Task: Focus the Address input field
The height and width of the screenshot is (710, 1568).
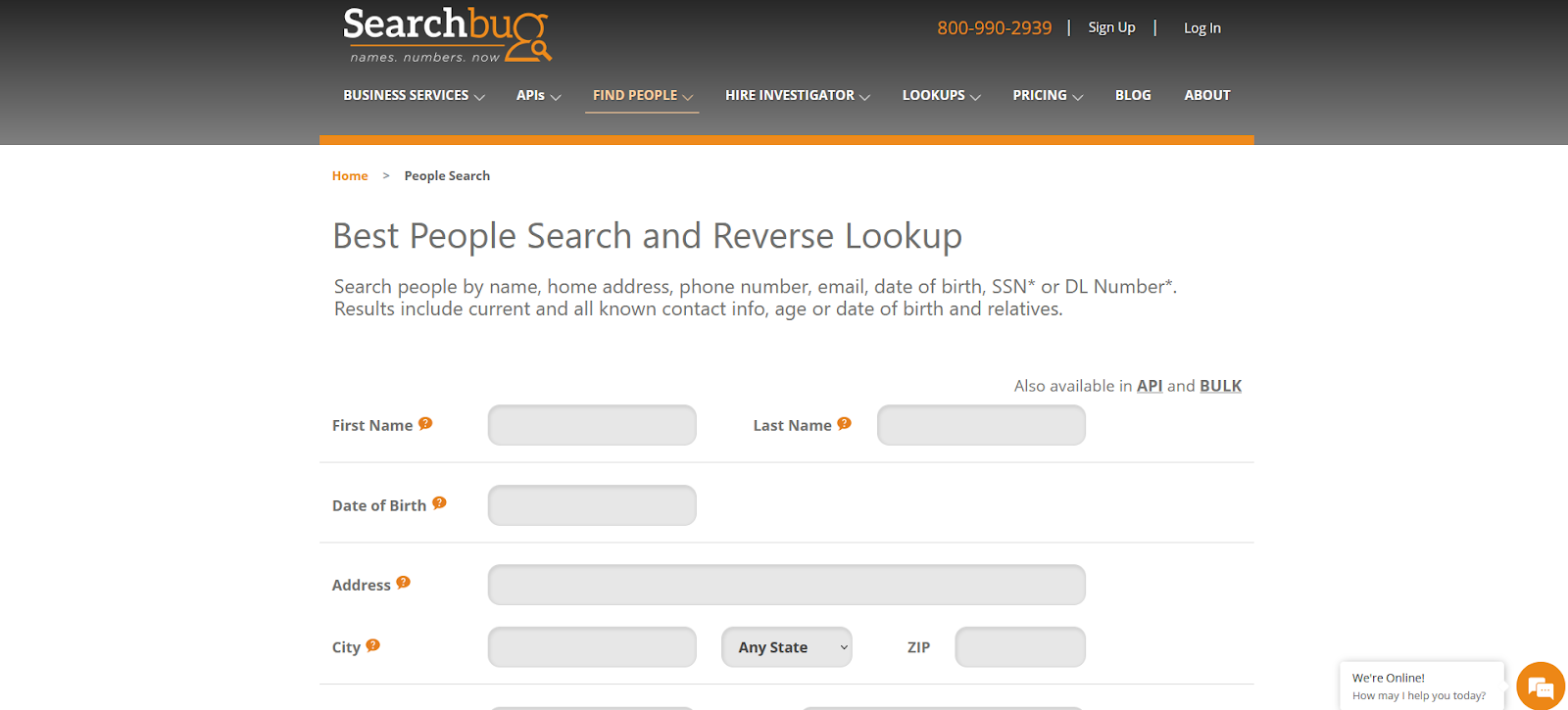Action: [x=787, y=585]
